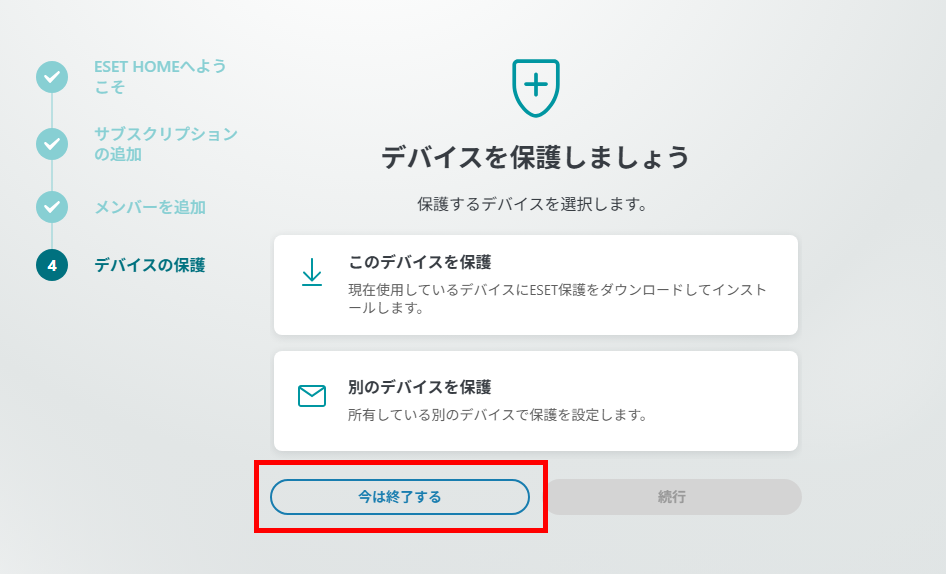The image size is (946, 574).
Task: Click the progress line between steps 3 and 4
Action: (x=52, y=236)
